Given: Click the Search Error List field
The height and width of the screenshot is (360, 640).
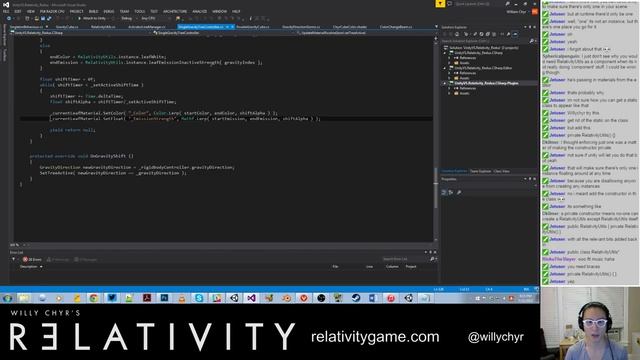Looking at the screenshot, I should coord(405,259).
